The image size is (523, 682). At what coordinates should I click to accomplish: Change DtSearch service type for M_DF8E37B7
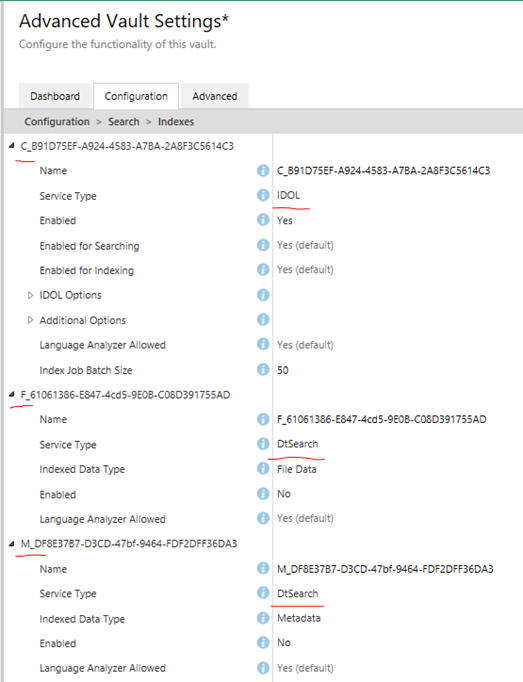pos(298,594)
